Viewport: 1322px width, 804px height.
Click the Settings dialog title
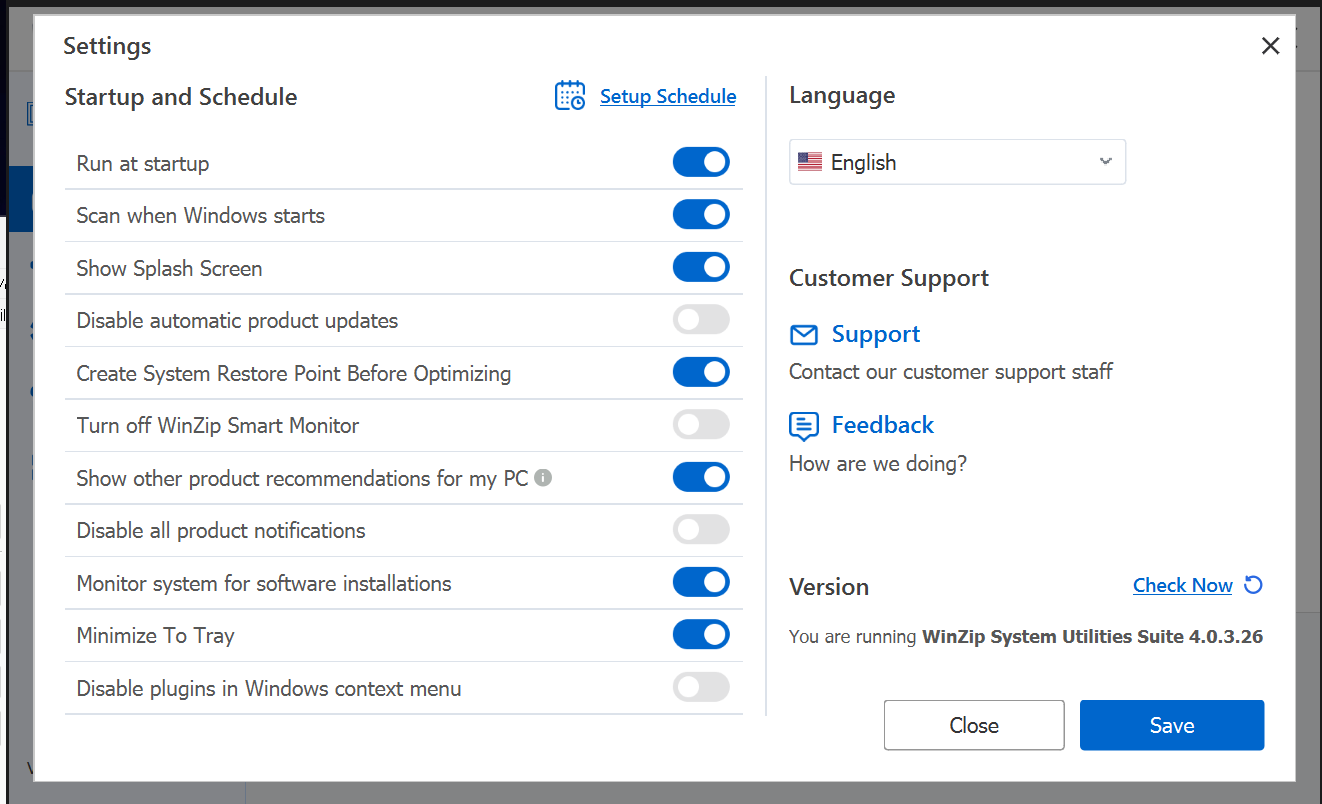[107, 46]
